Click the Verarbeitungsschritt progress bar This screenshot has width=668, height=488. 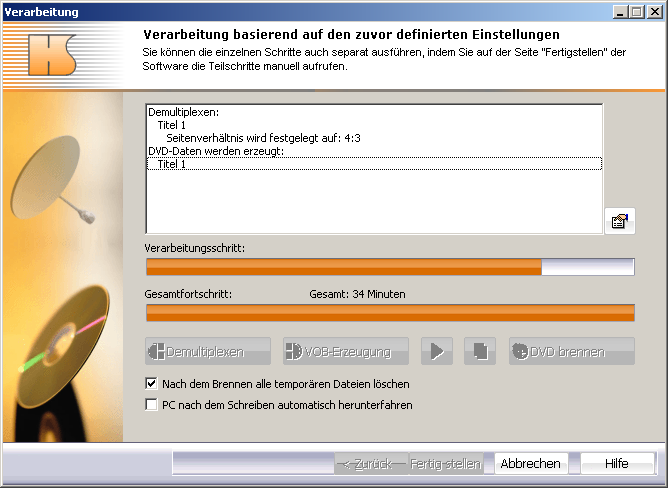click(x=390, y=267)
